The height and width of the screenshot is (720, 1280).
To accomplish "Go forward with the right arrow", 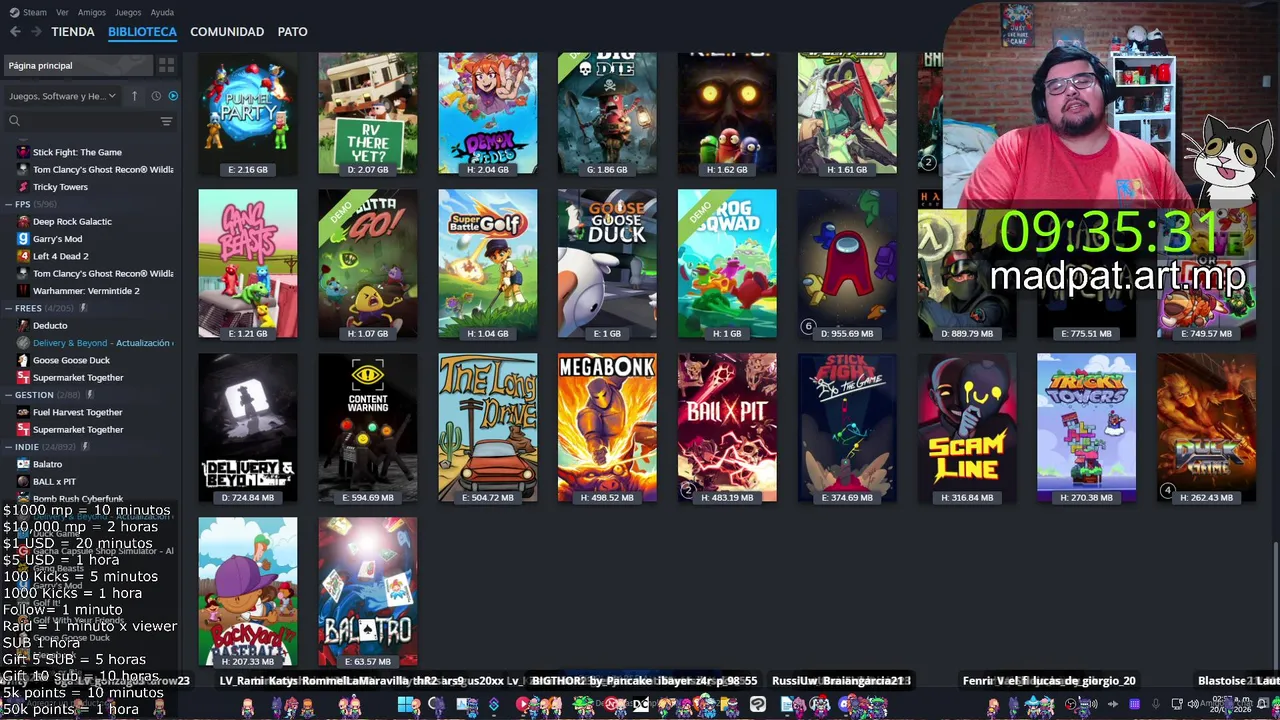I will coord(36,32).
